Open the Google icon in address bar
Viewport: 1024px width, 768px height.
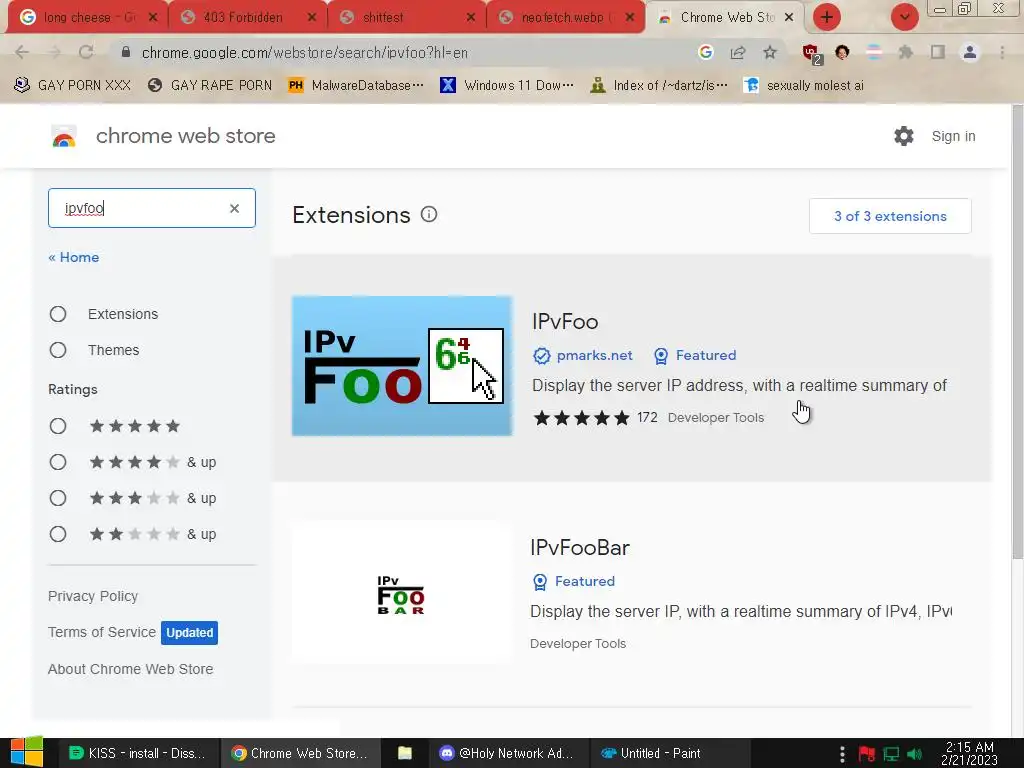[x=705, y=52]
